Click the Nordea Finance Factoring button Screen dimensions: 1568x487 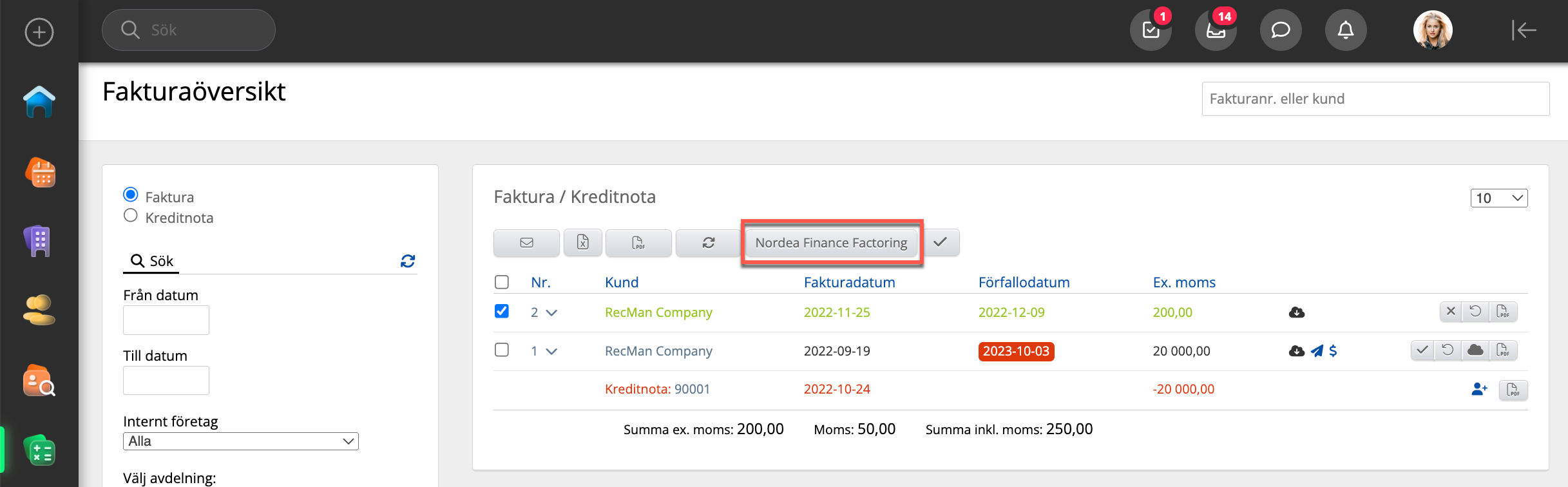pos(831,243)
